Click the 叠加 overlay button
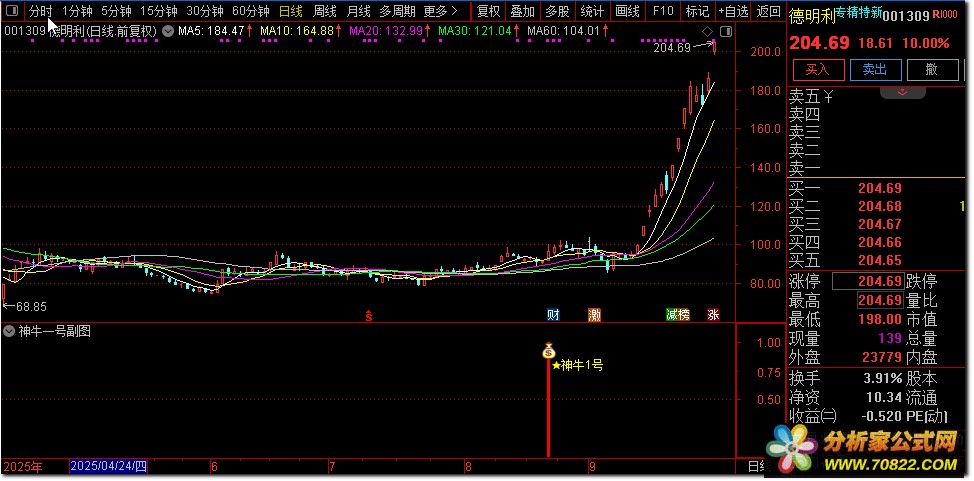Screen dimensions: 974x481 click(522, 11)
